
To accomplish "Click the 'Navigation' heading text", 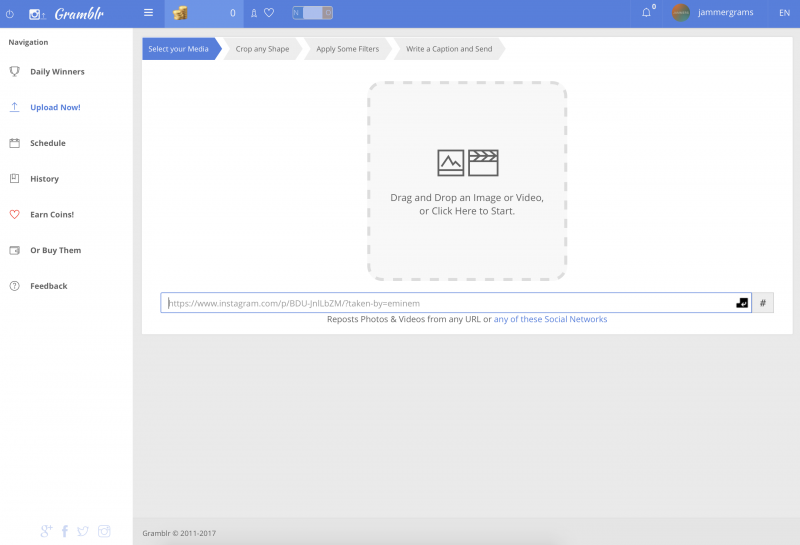I will point(29,42).
